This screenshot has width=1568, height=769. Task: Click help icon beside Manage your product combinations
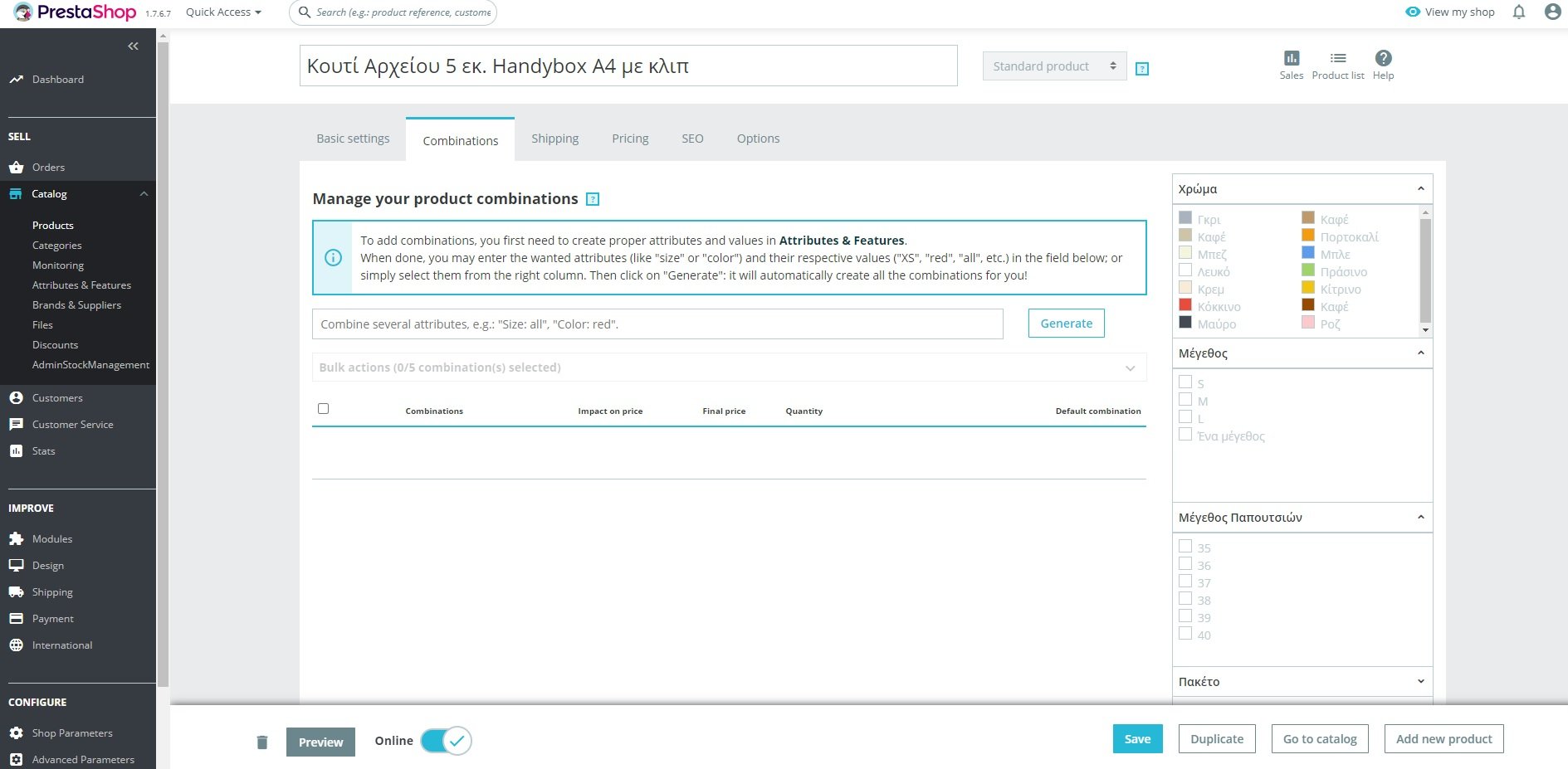pyautogui.click(x=593, y=199)
